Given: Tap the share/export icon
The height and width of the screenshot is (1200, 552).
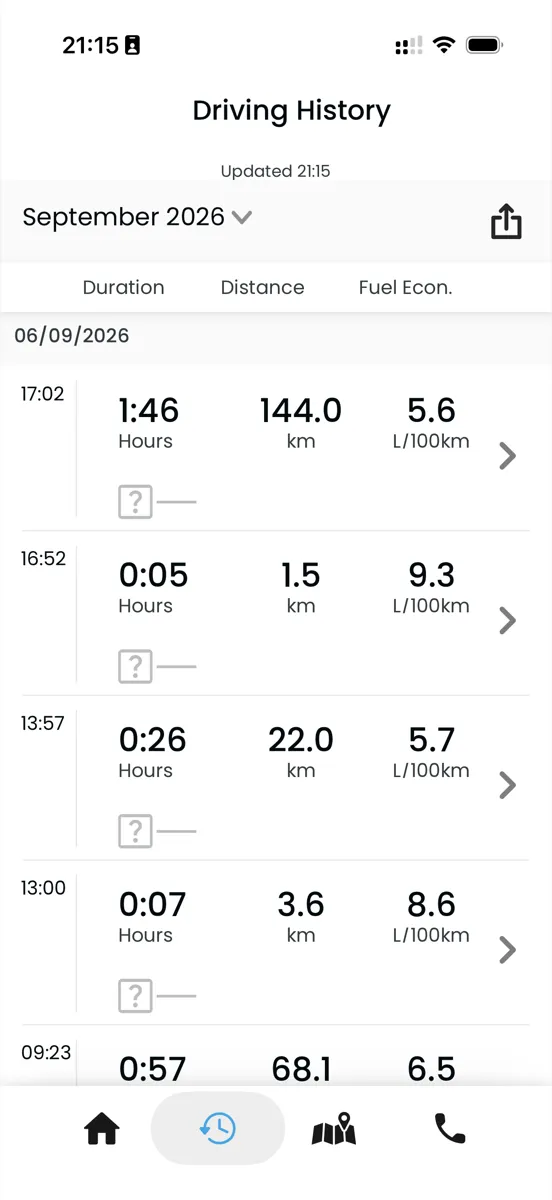Looking at the screenshot, I should pyautogui.click(x=506, y=221).
